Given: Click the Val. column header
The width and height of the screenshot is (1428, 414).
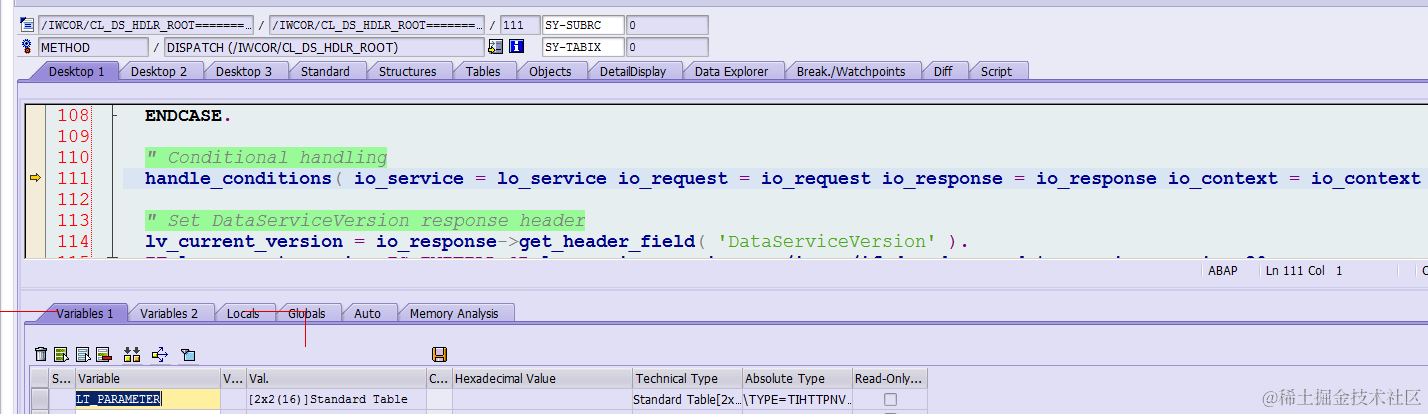Looking at the screenshot, I should pyautogui.click(x=336, y=379).
